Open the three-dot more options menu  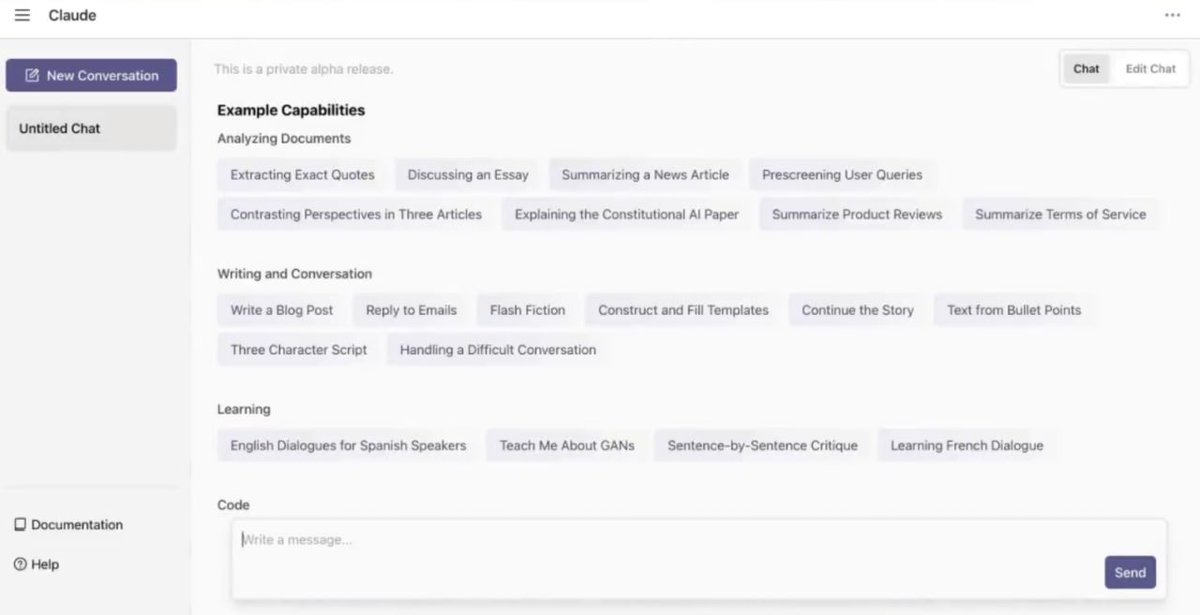point(1172,15)
